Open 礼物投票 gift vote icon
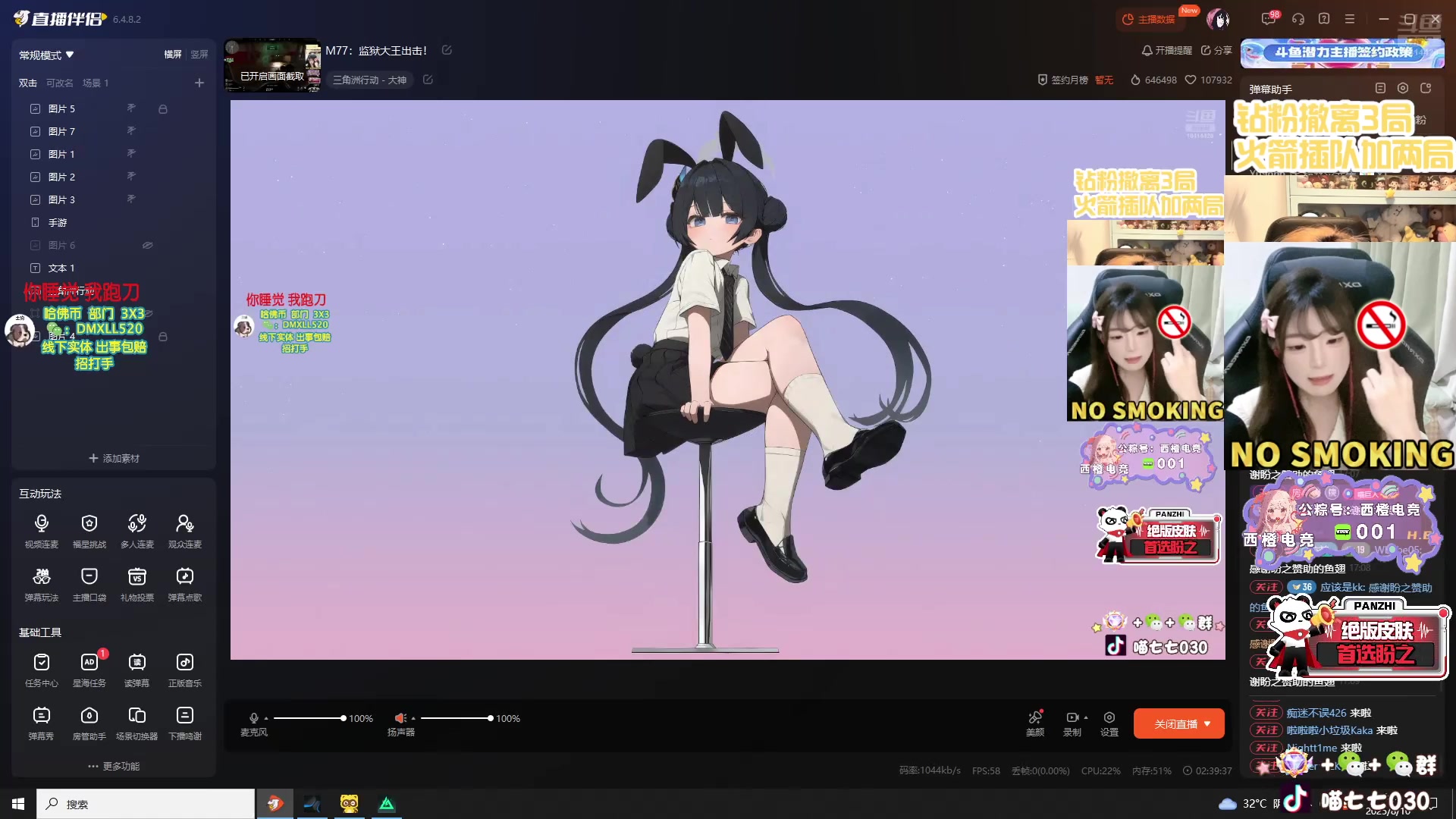The height and width of the screenshot is (819, 1456). pos(137,584)
